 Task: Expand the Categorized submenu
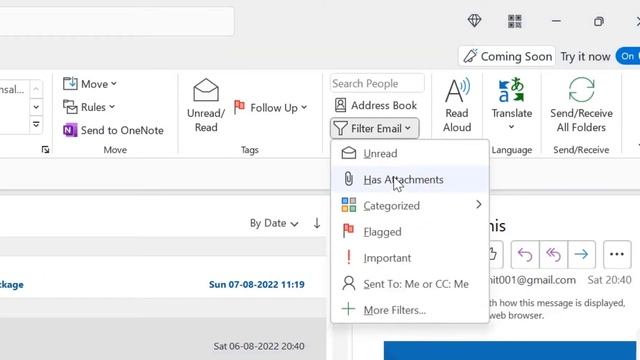point(410,205)
